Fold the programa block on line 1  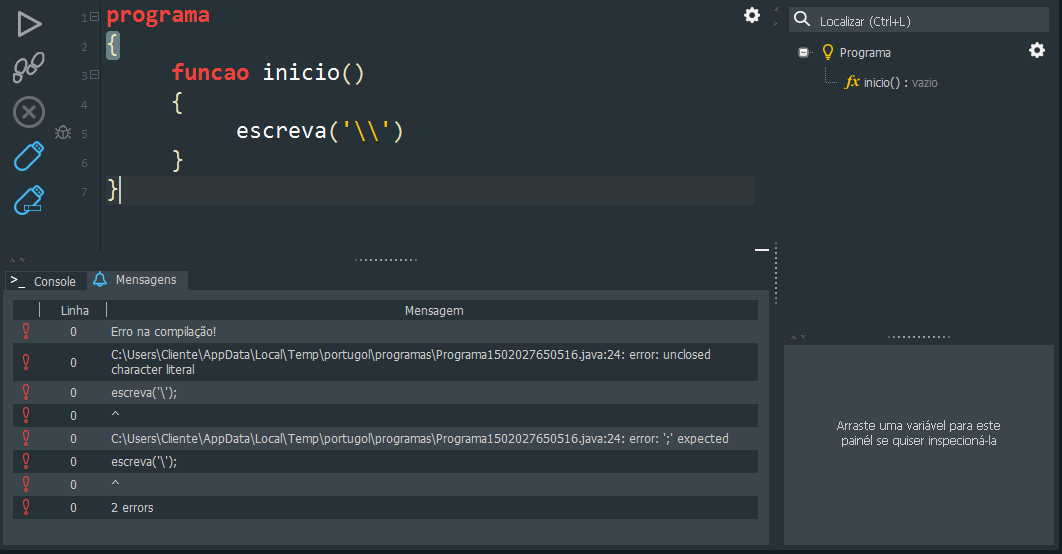95,16
